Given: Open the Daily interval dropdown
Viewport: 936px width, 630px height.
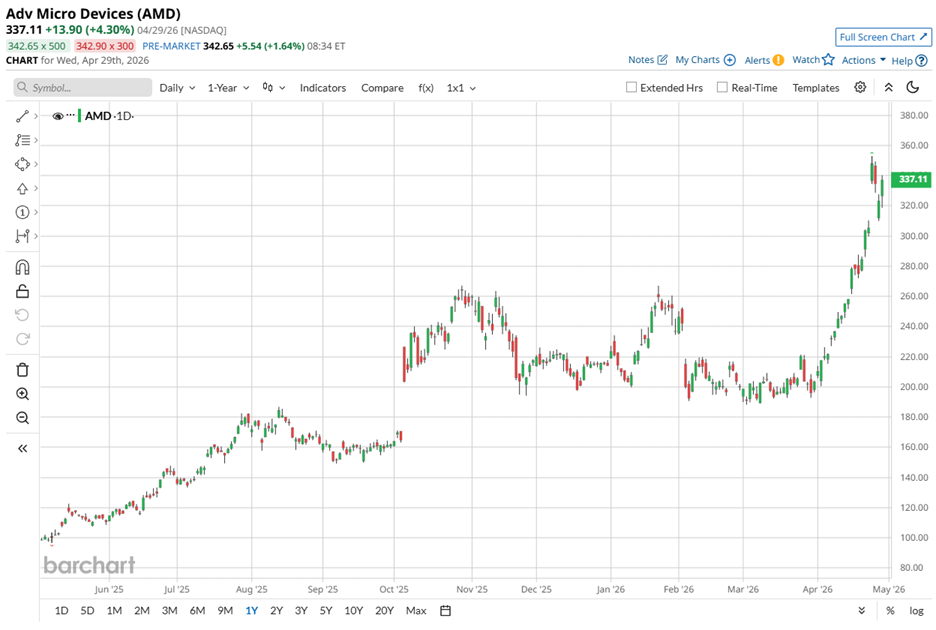Looking at the screenshot, I should coord(177,88).
